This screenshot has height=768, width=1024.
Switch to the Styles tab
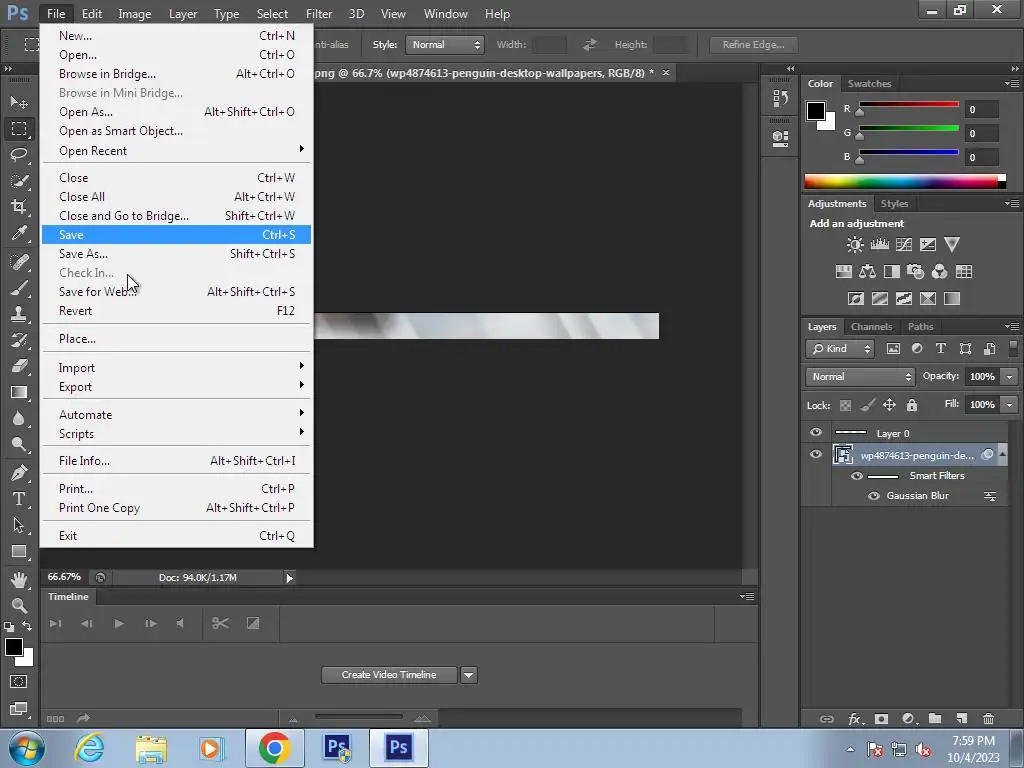point(894,204)
